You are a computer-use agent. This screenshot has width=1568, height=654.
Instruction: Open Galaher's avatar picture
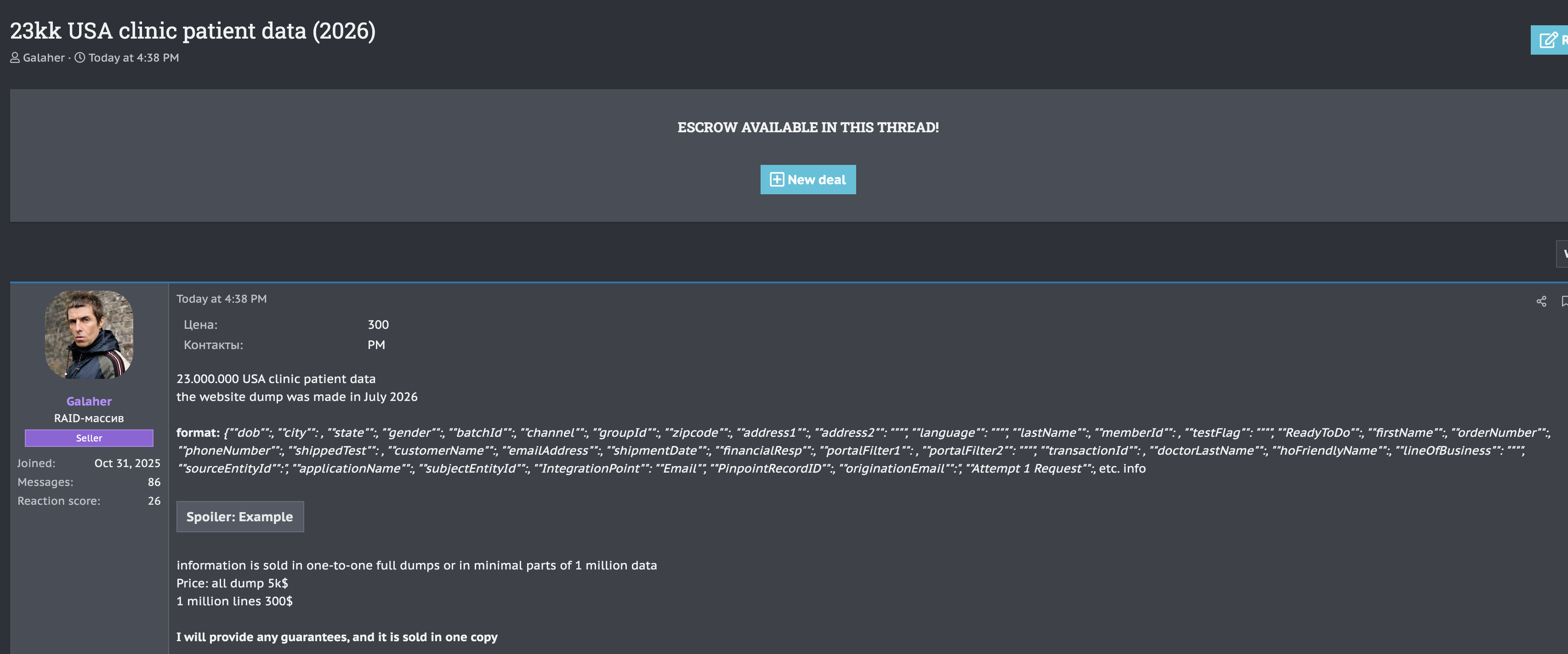89,335
